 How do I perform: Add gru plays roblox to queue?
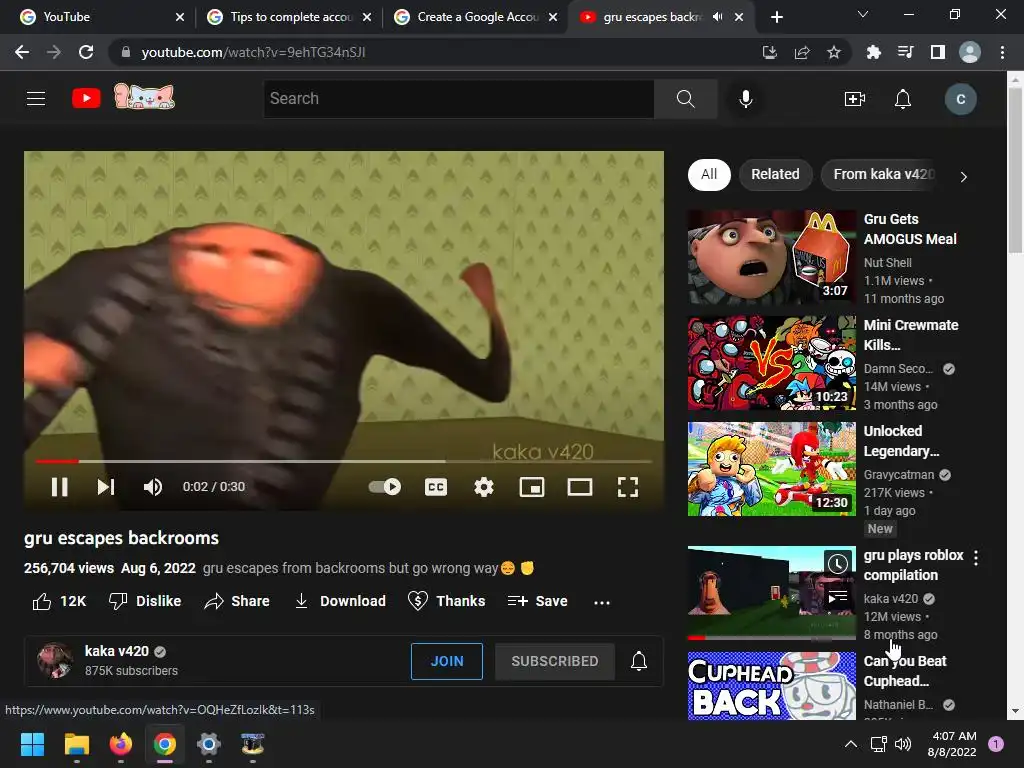[837, 597]
